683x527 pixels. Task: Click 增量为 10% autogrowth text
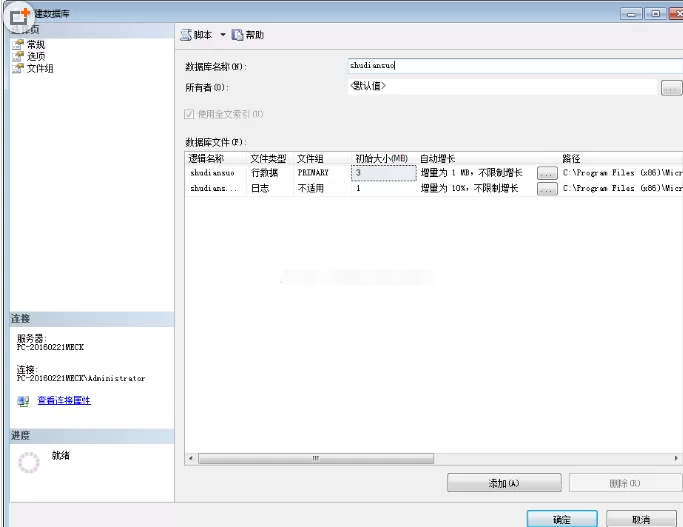point(470,188)
